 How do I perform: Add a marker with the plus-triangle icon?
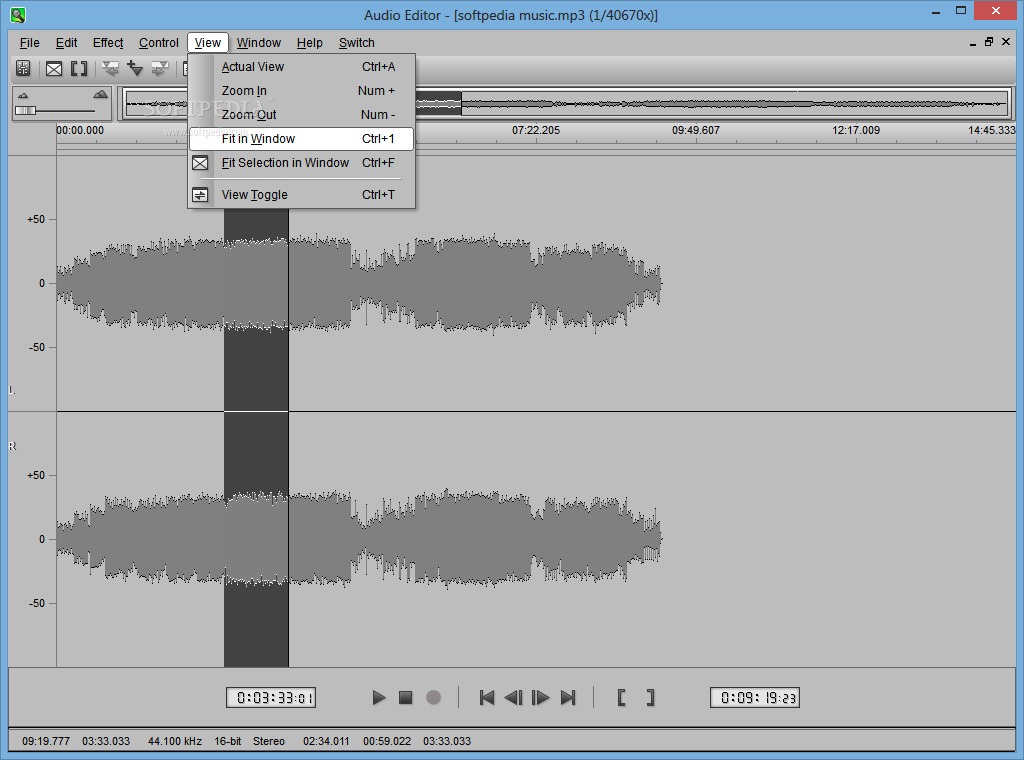(x=135, y=68)
